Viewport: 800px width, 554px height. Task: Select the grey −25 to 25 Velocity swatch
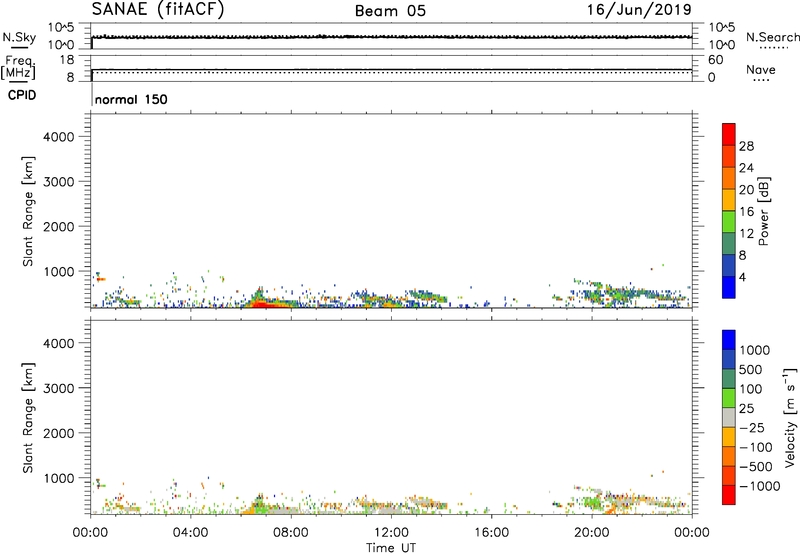pos(729,418)
